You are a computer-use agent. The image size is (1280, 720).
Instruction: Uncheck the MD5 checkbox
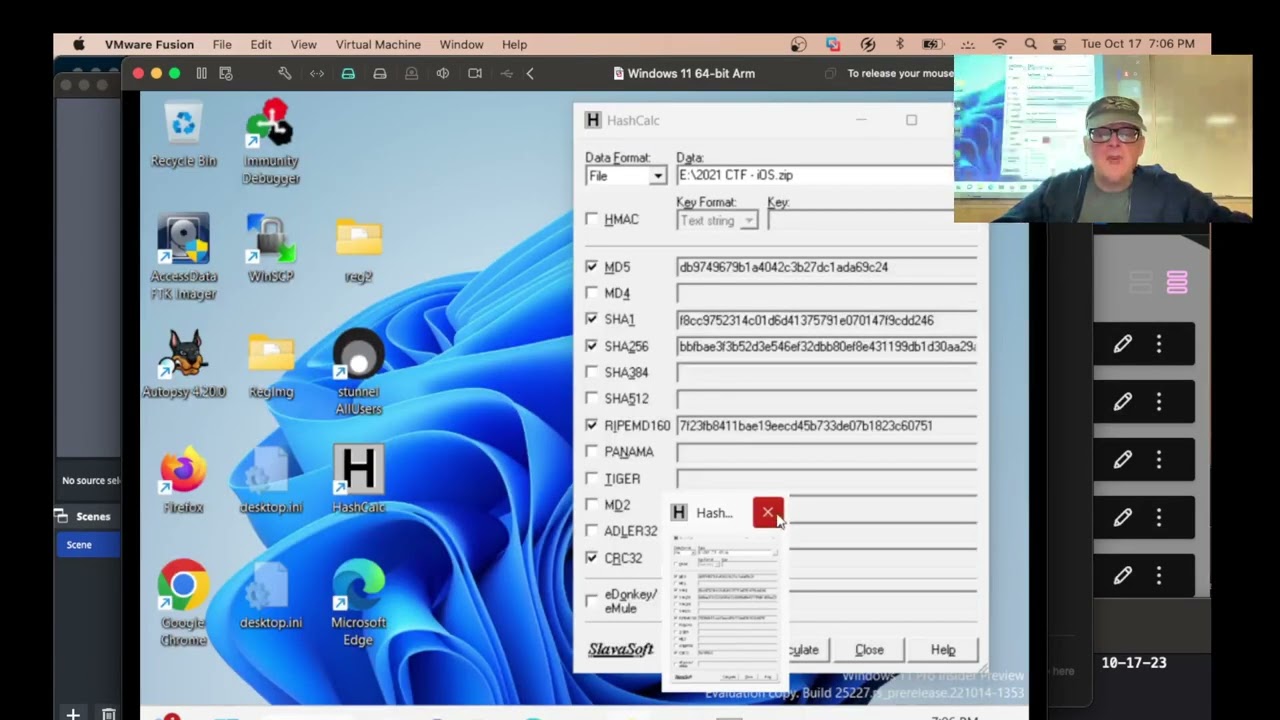[x=592, y=267]
